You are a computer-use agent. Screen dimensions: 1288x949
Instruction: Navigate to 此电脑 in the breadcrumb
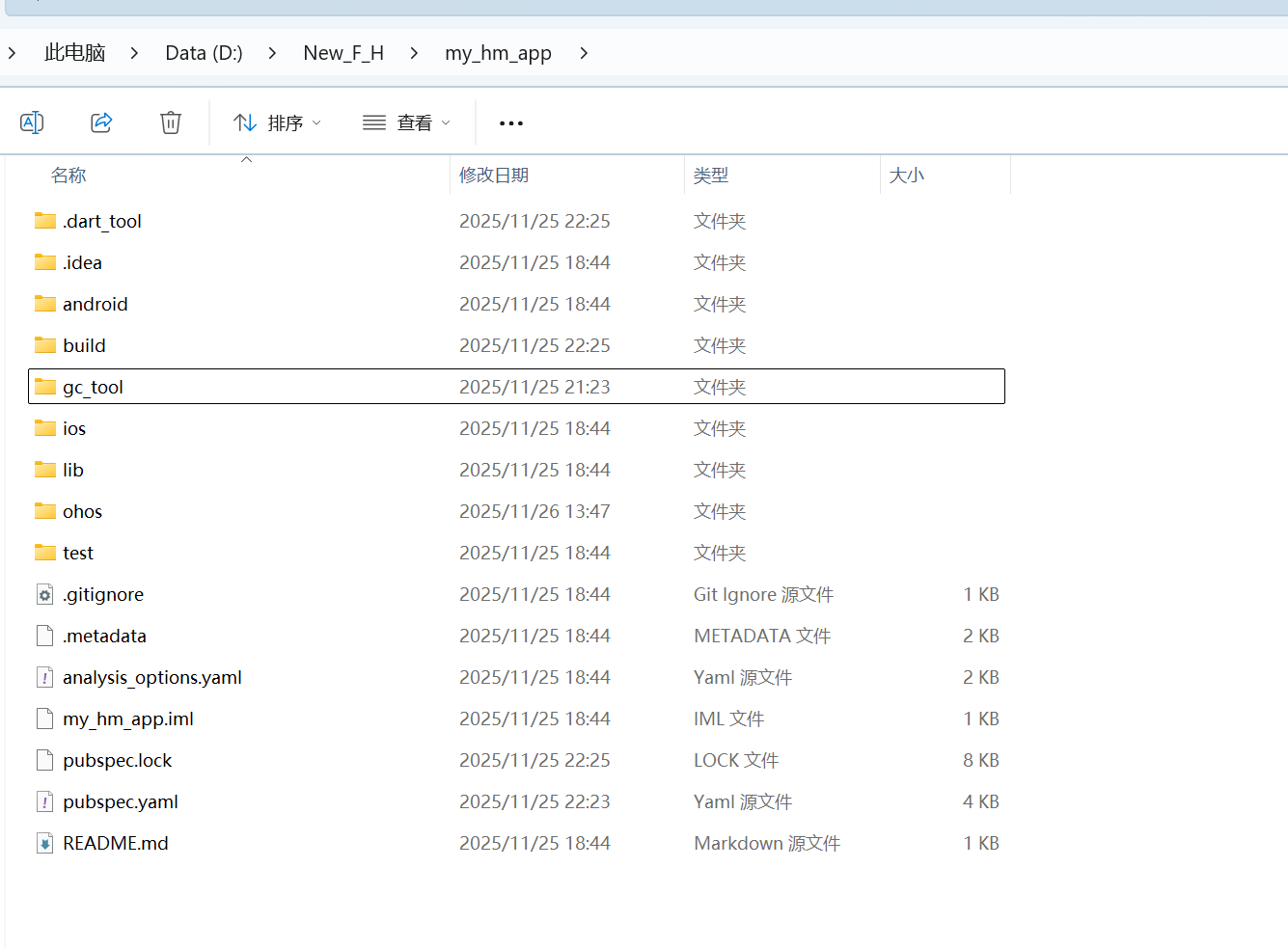[74, 53]
